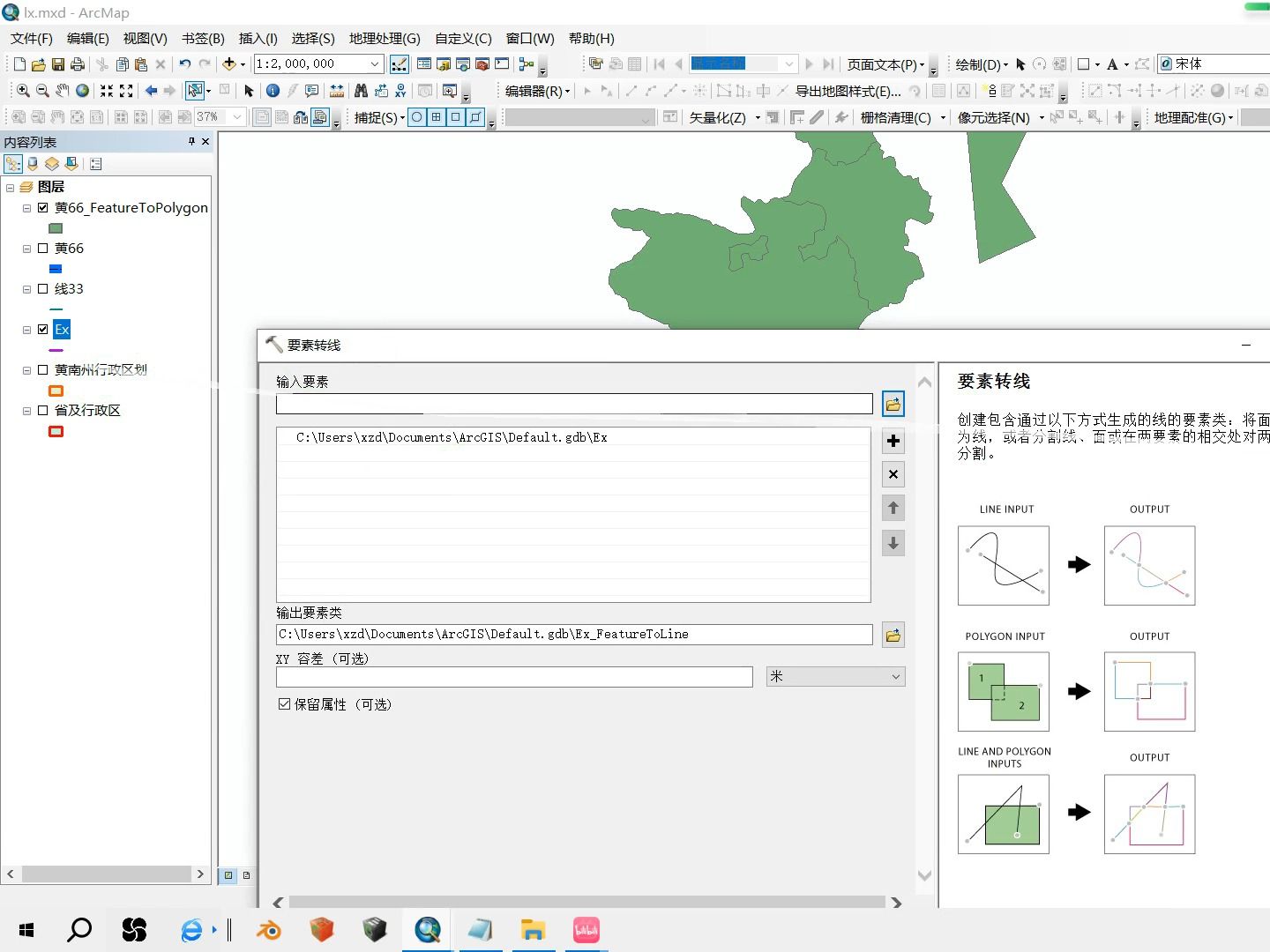Click 导出地图样式(E) button

click(x=845, y=92)
